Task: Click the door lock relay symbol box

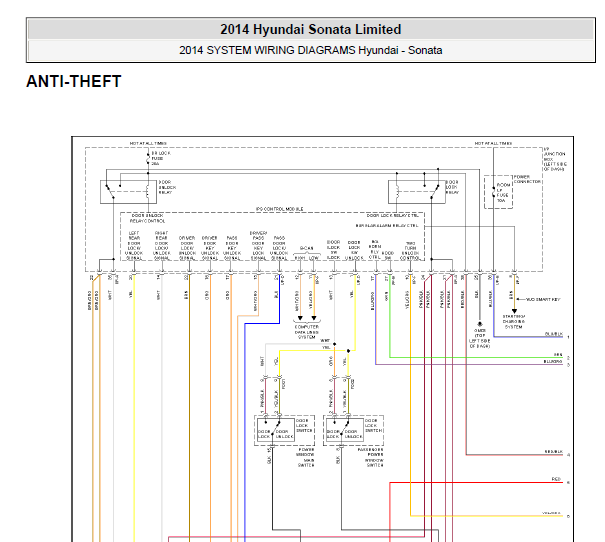Action: pyautogui.click(x=417, y=192)
